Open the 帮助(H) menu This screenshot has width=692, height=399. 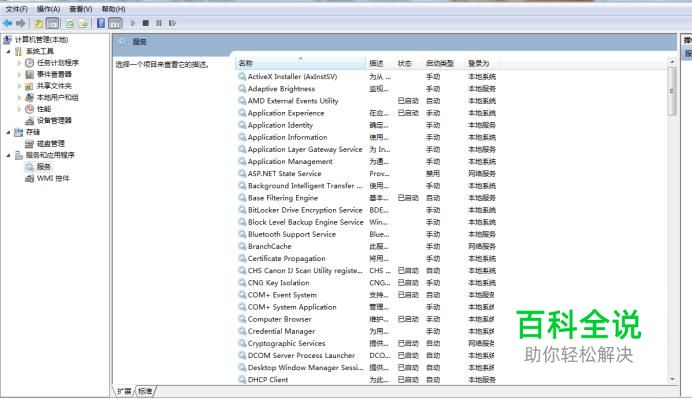(113, 9)
